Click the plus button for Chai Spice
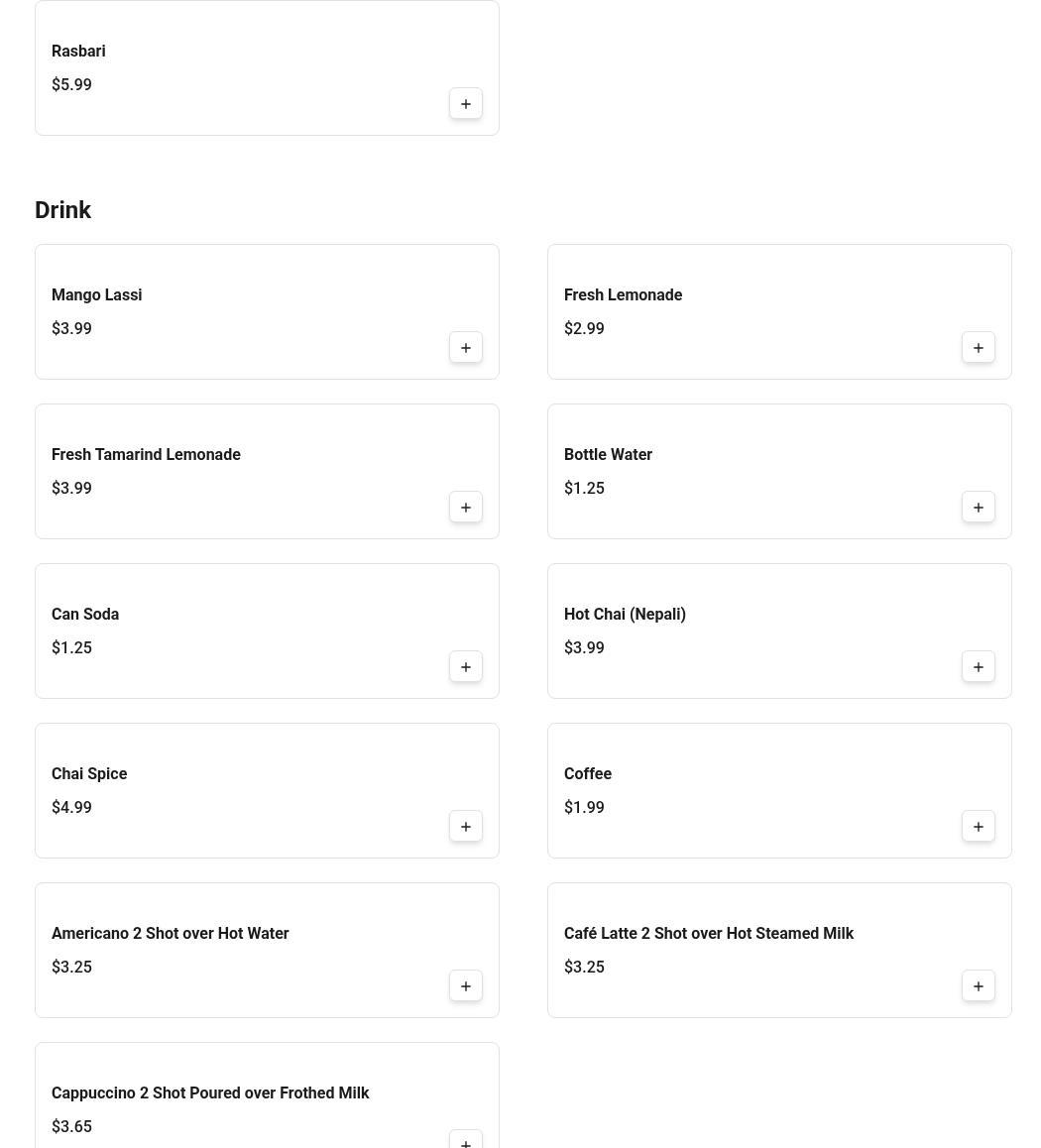 [x=466, y=826]
